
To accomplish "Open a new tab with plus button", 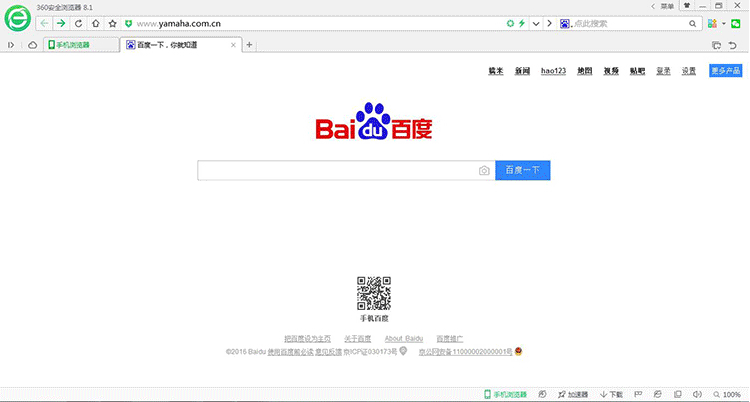I will click(x=249, y=45).
